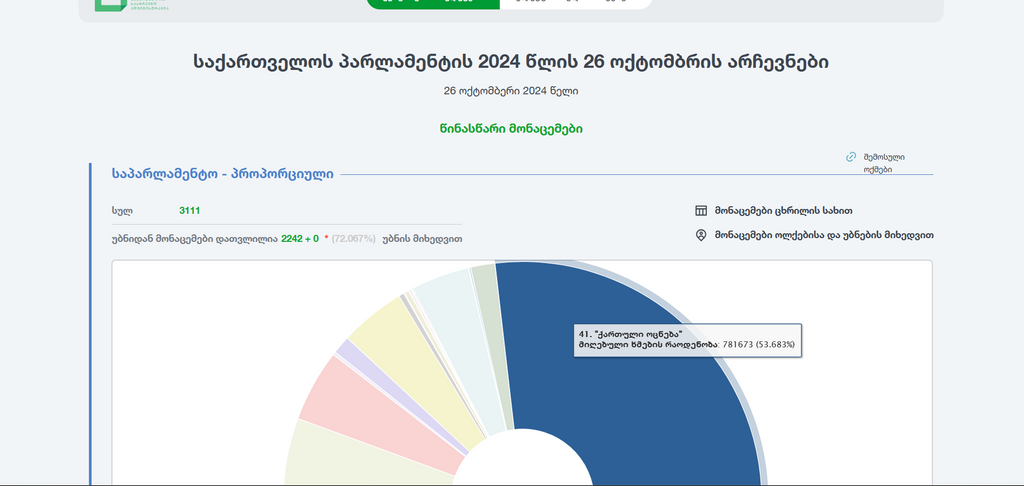
Task: Click the location pin icon for ოლქებისა და უბნების
Action: [x=701, y=235]
